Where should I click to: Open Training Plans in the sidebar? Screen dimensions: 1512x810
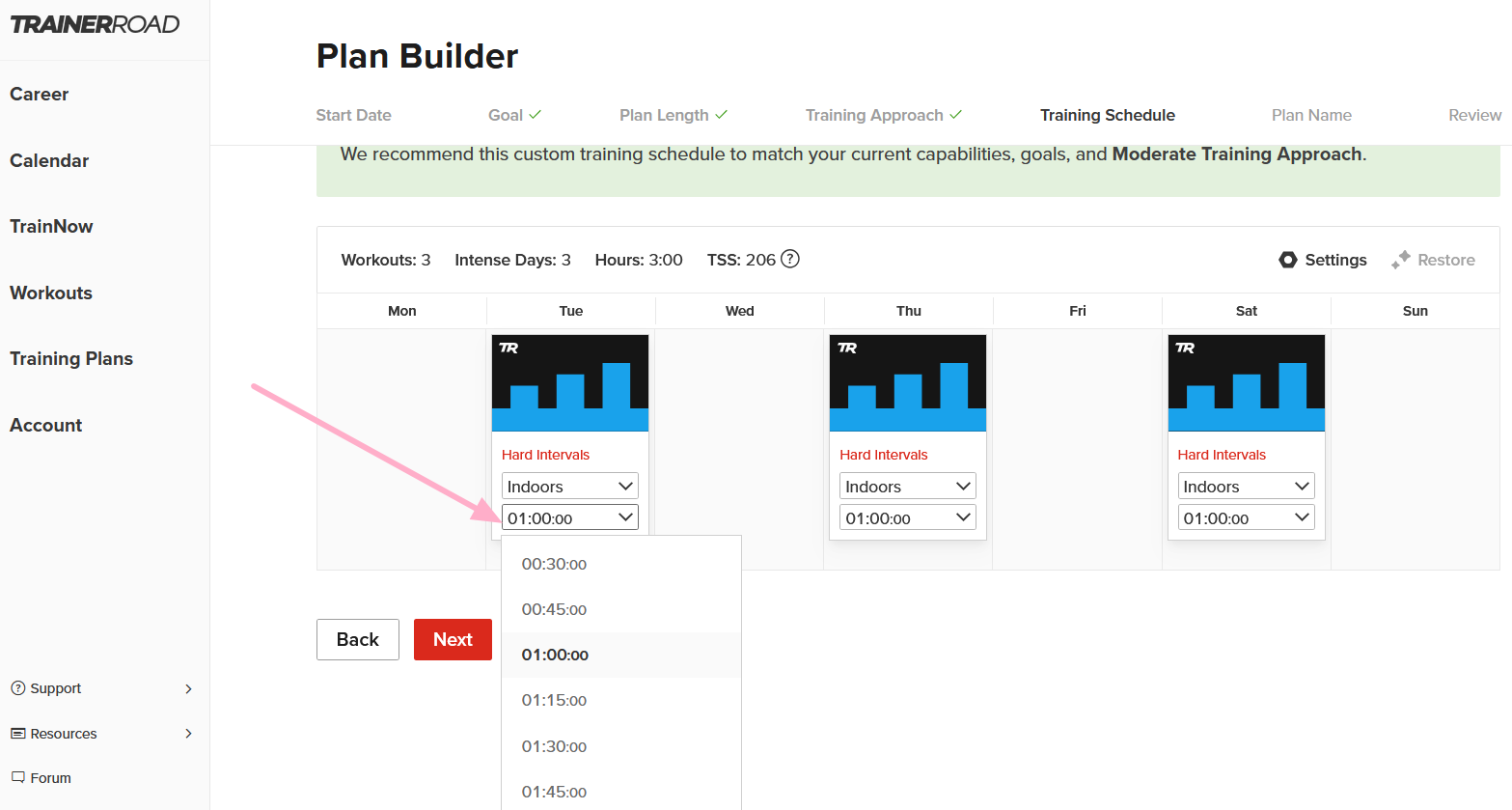click(x=71, y=358)
